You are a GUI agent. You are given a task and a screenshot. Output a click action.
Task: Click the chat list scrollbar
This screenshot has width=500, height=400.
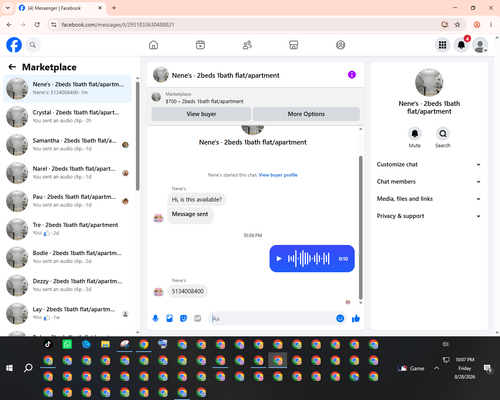138,136
